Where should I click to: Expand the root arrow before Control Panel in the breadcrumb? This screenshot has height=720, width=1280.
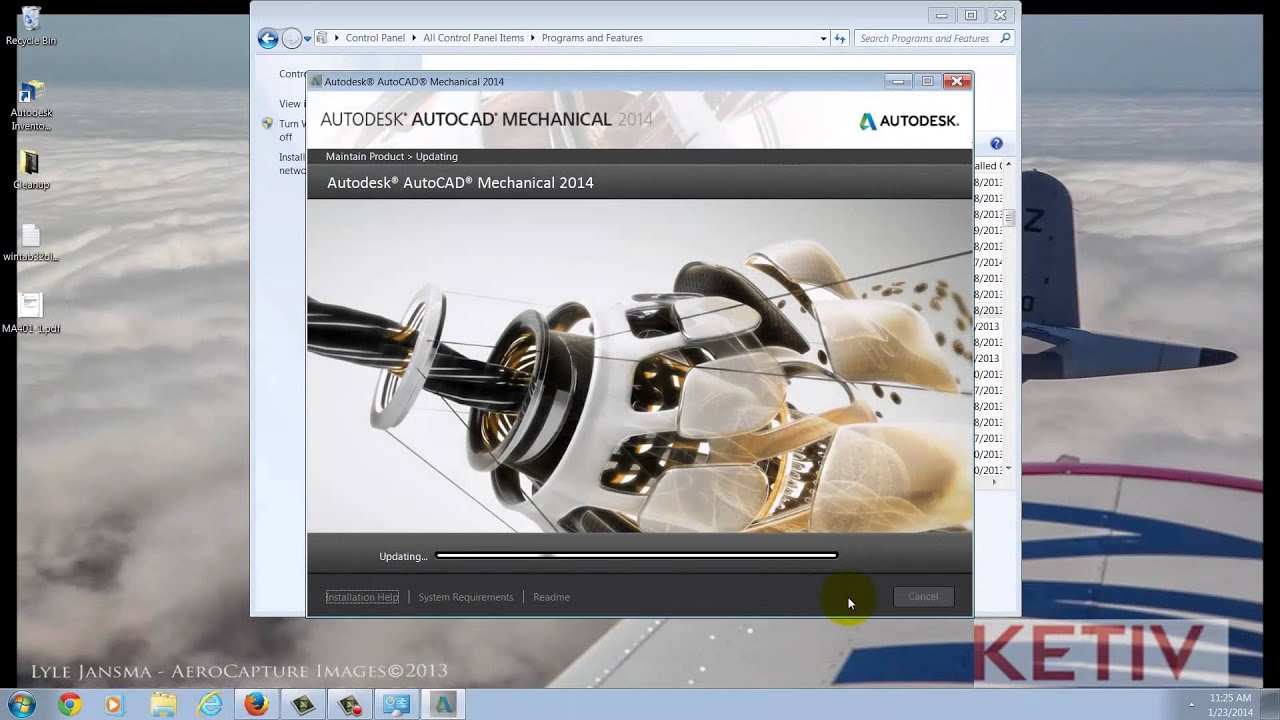(337, 38)
